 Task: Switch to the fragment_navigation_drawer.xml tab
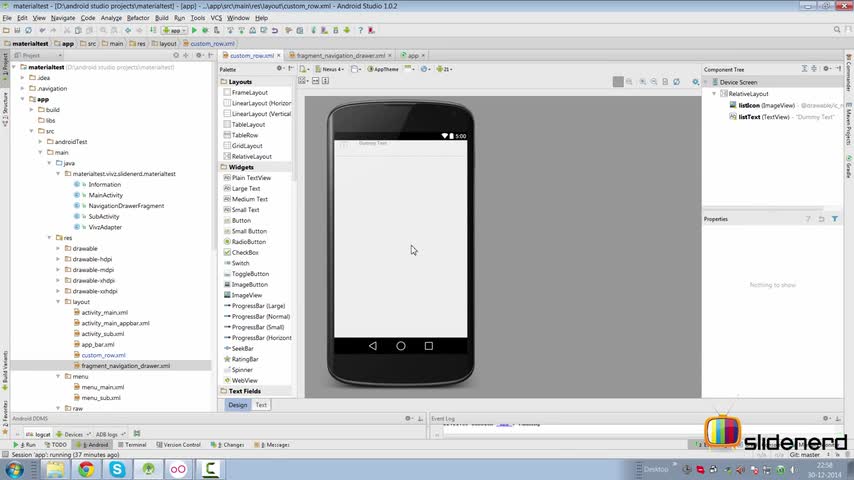340,56
